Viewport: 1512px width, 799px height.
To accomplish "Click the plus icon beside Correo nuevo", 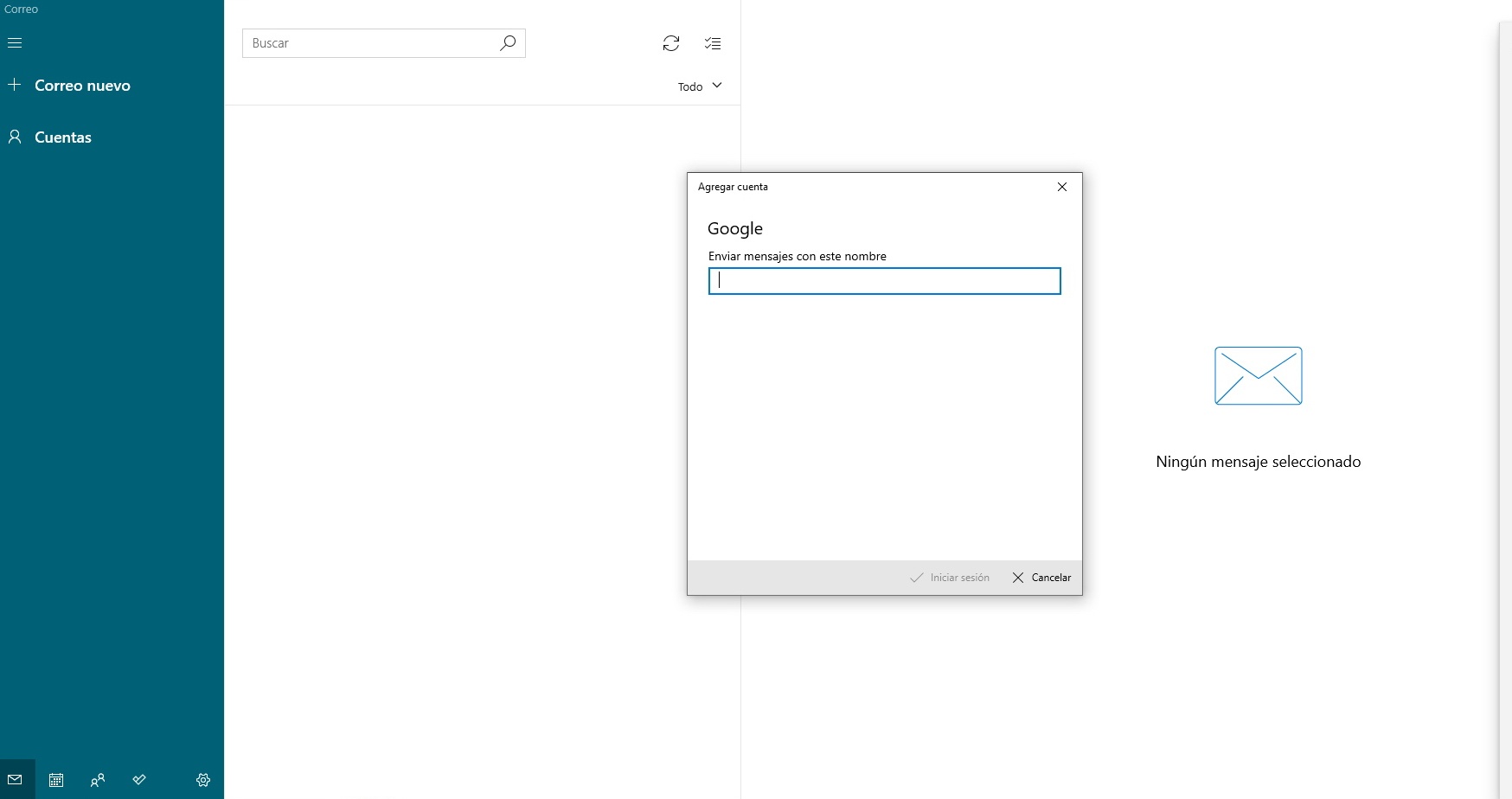I will [x=15, y=85].
